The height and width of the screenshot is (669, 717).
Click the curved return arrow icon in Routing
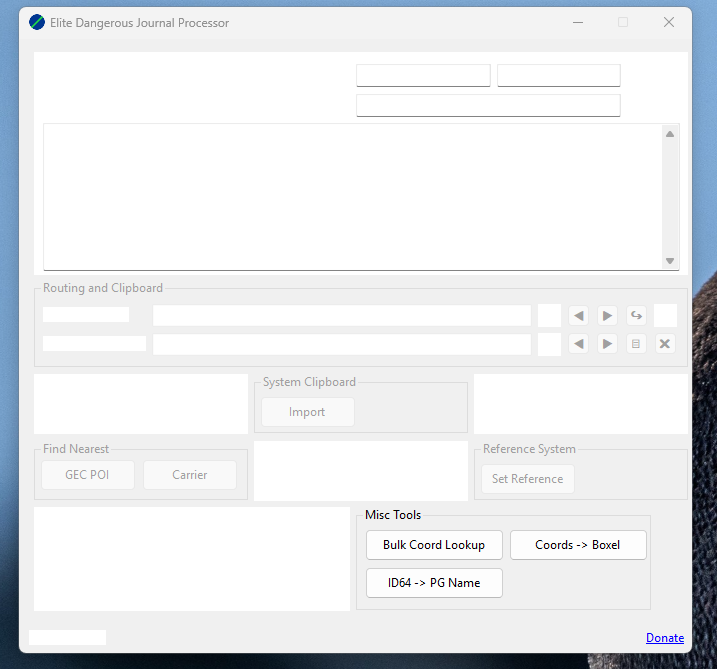636,316
